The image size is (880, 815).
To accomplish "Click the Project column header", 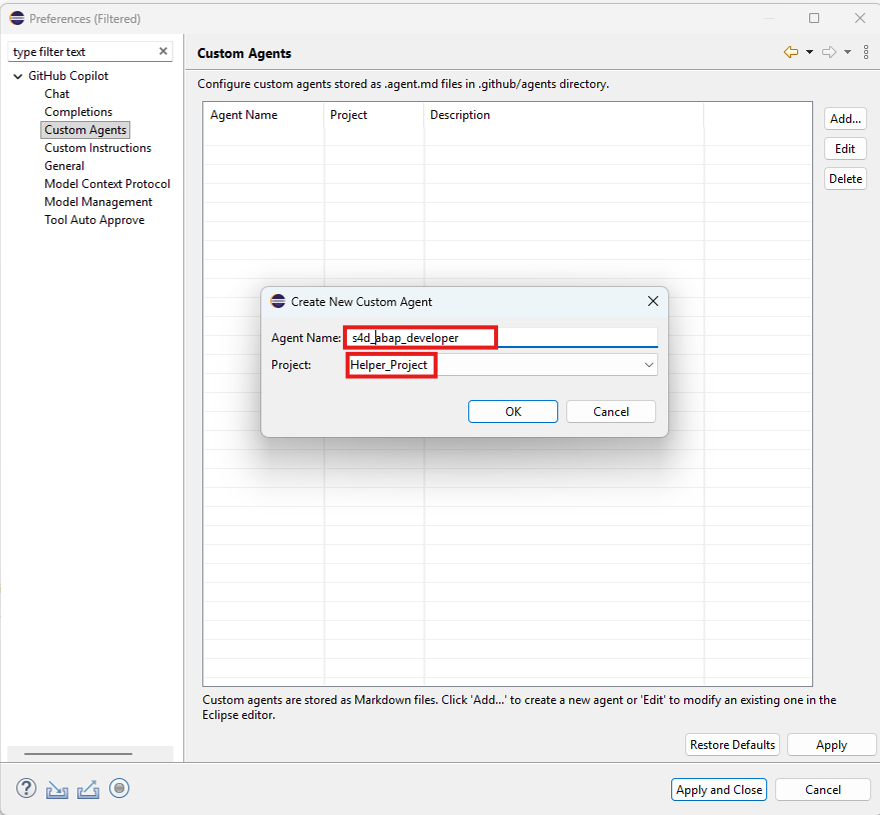I will coord(374,115).
